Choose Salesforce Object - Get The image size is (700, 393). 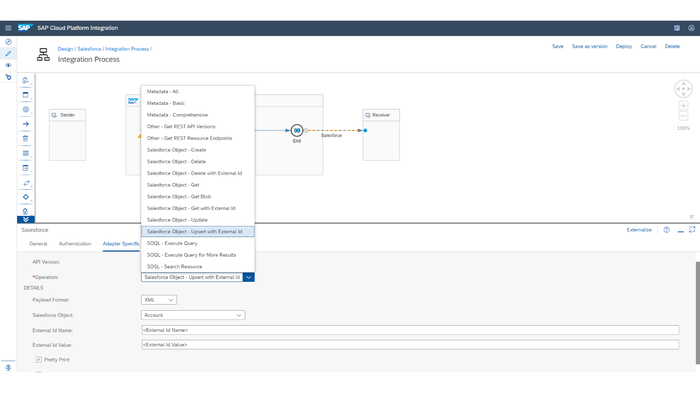(x=198, y=185)
